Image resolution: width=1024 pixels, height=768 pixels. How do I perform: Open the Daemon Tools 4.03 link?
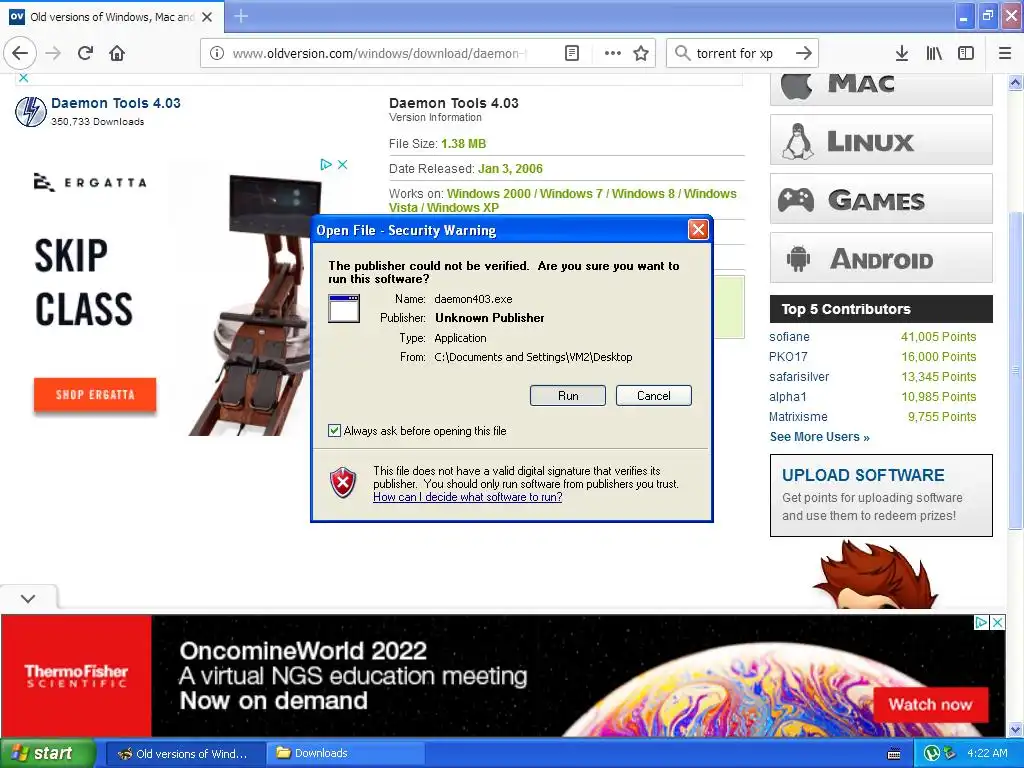[x=116, y=103]
